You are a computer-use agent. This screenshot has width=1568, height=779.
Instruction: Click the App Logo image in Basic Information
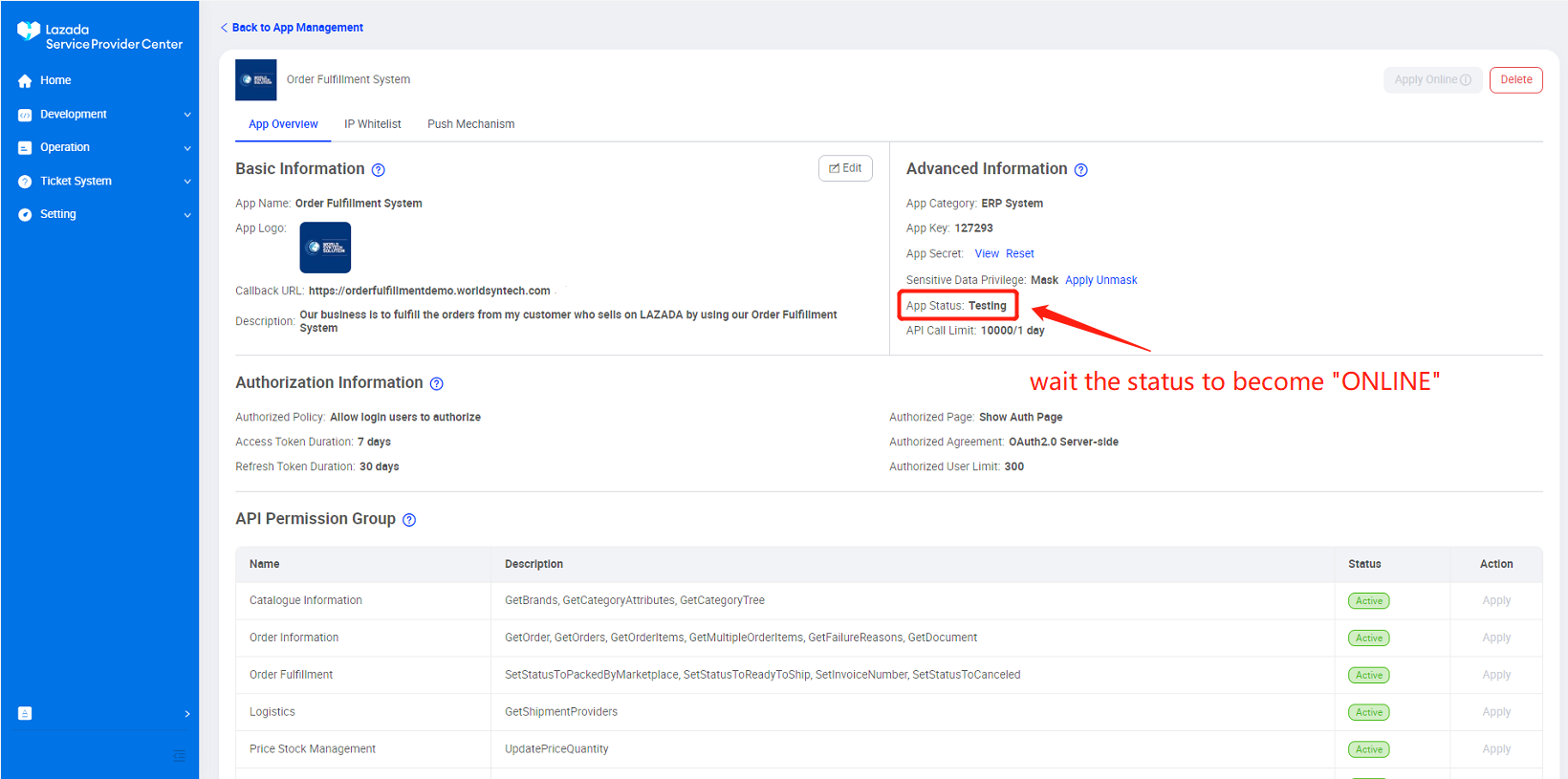point(325,248)
